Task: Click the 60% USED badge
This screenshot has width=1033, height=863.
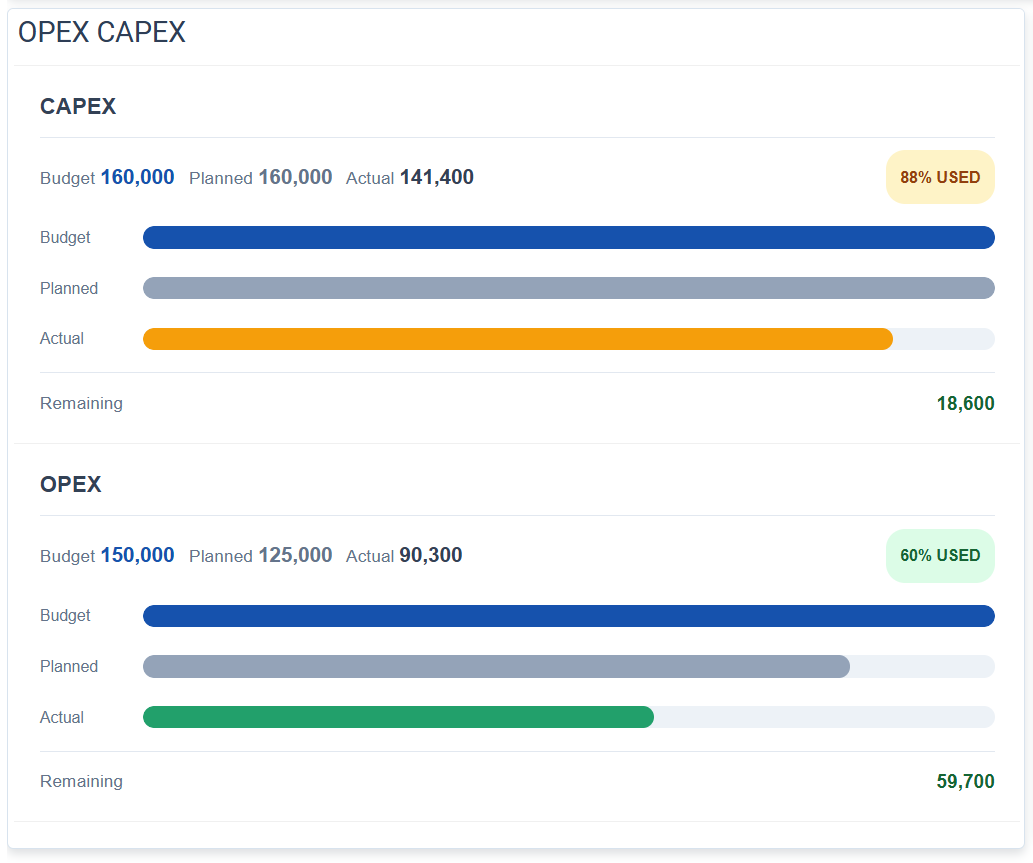Action: click(x=940, y=555)
